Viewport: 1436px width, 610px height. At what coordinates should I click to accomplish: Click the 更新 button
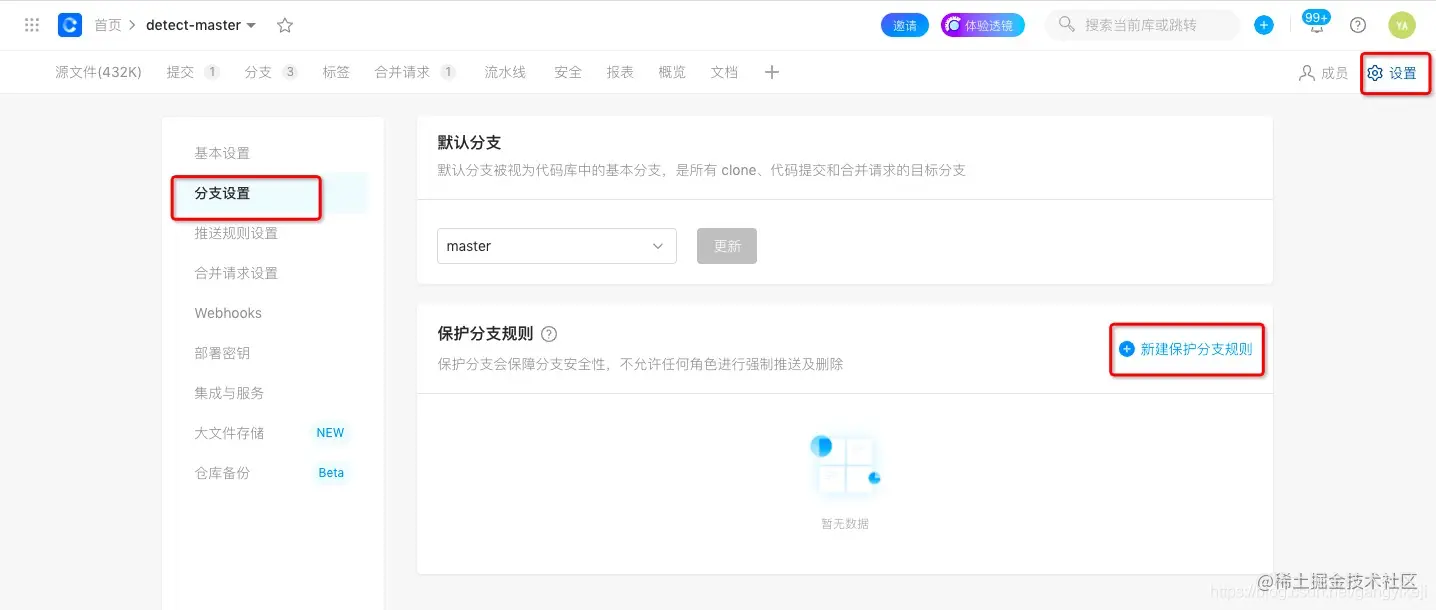click(726, 245)
